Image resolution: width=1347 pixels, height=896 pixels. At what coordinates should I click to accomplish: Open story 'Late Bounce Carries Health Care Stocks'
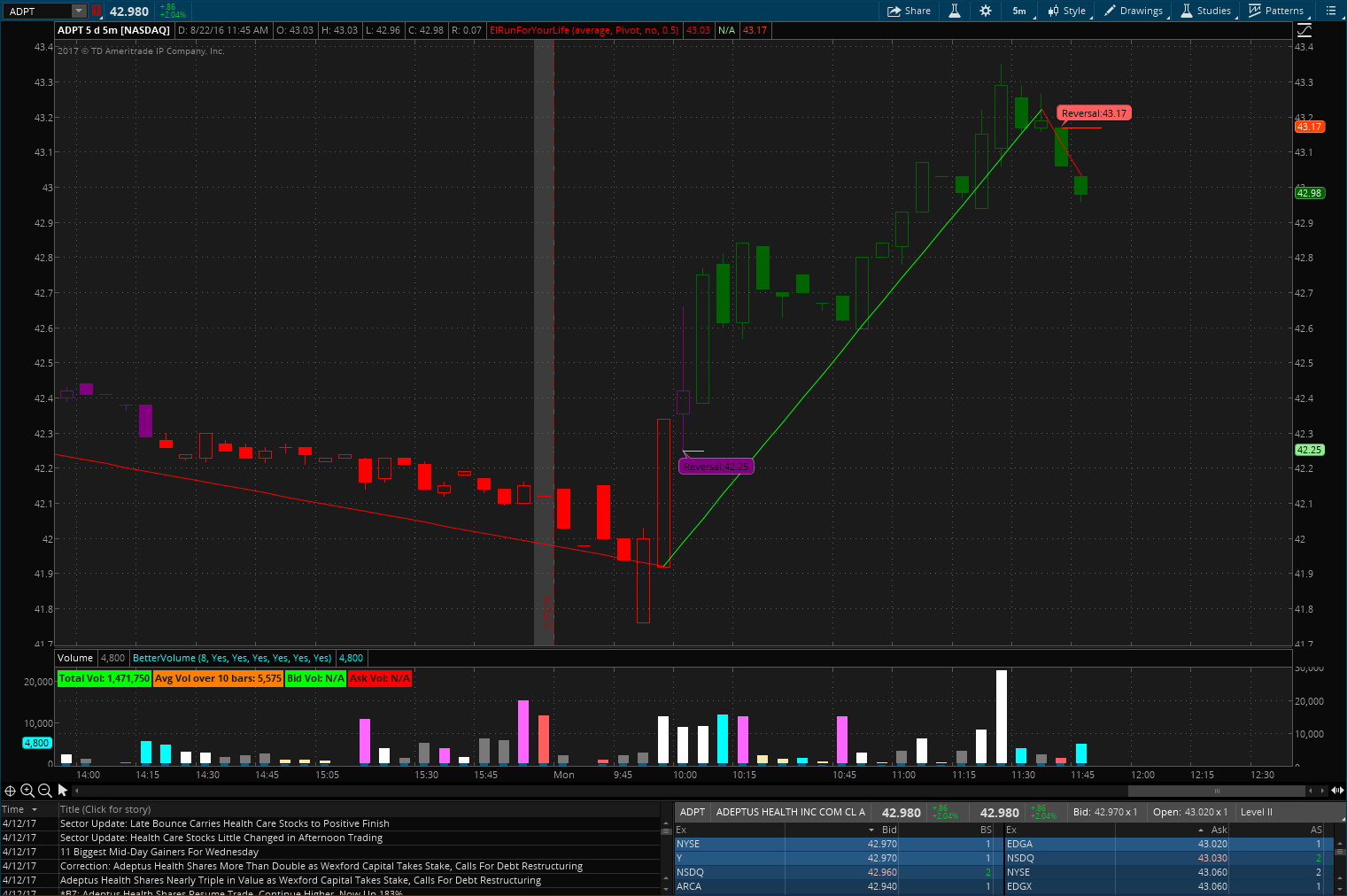click(x=225, y=823)
